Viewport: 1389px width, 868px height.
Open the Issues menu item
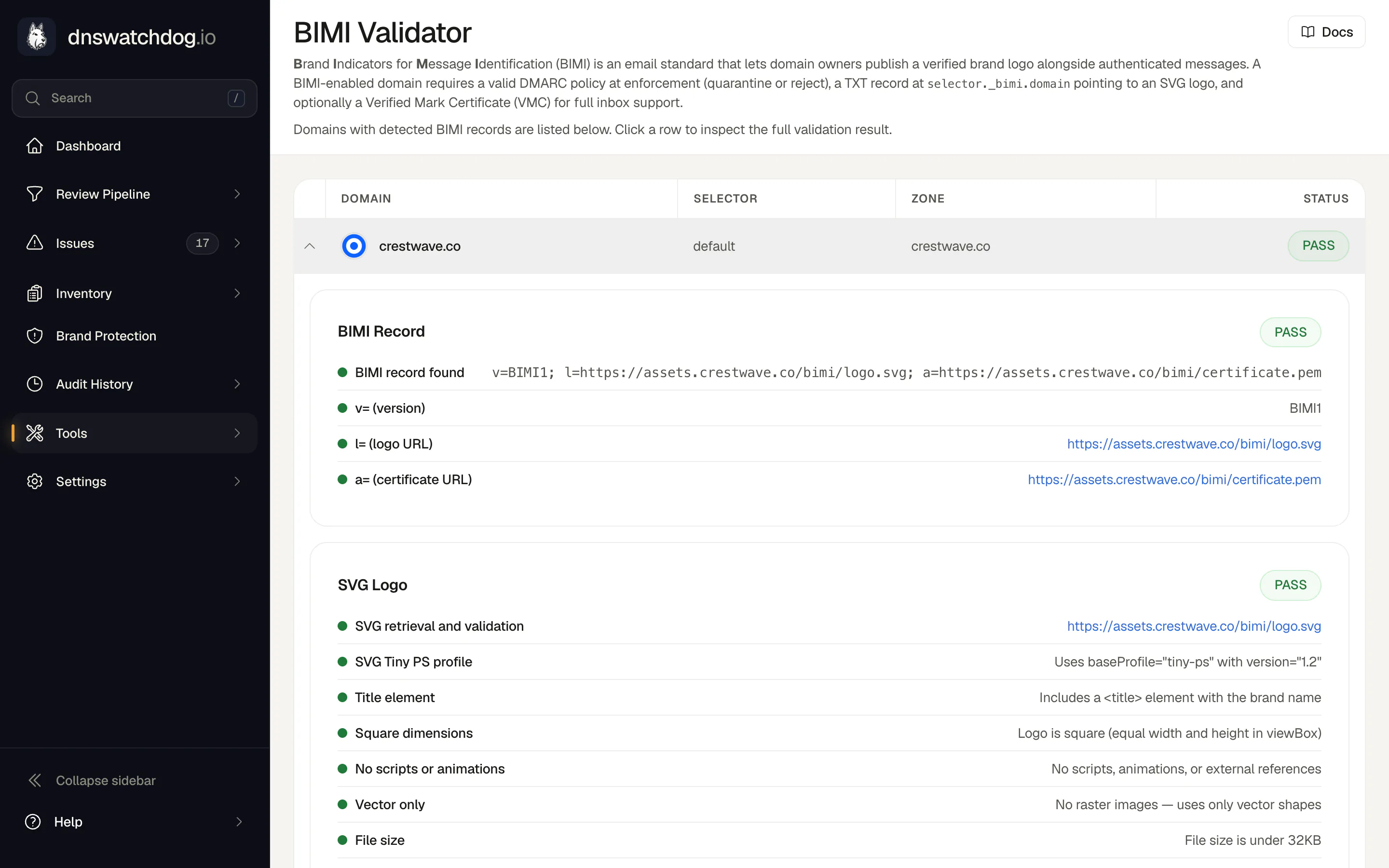tap(134, 243)
